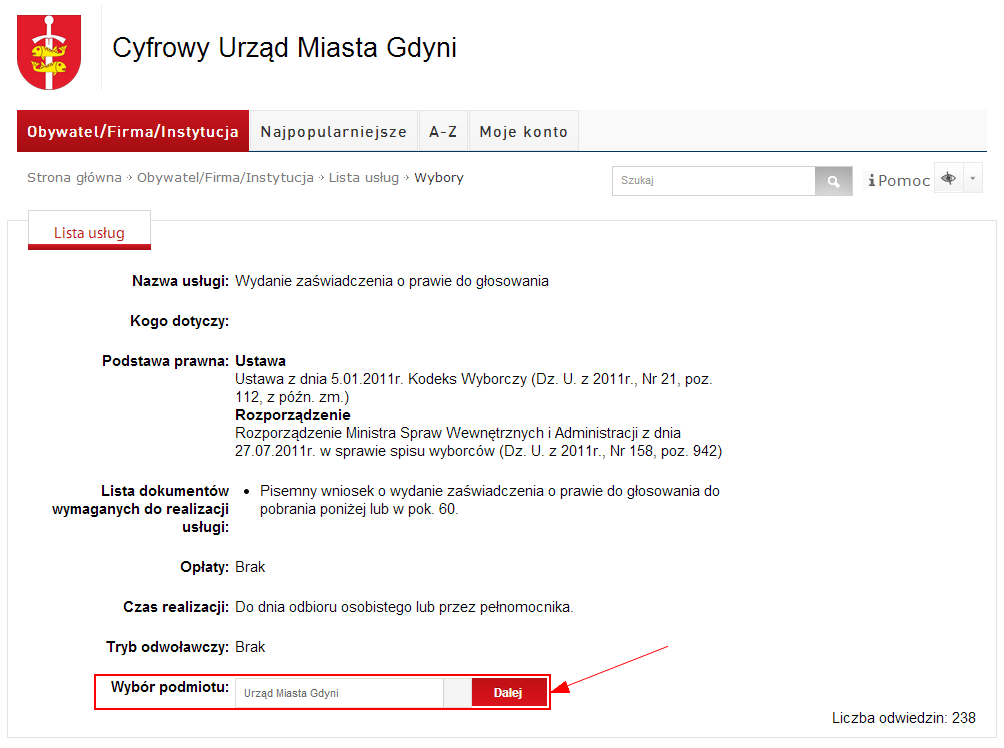Switch to the Najpopularniejsze tab
The width and height of the screenshot is (1004, 748).
(x=333, y=131)
